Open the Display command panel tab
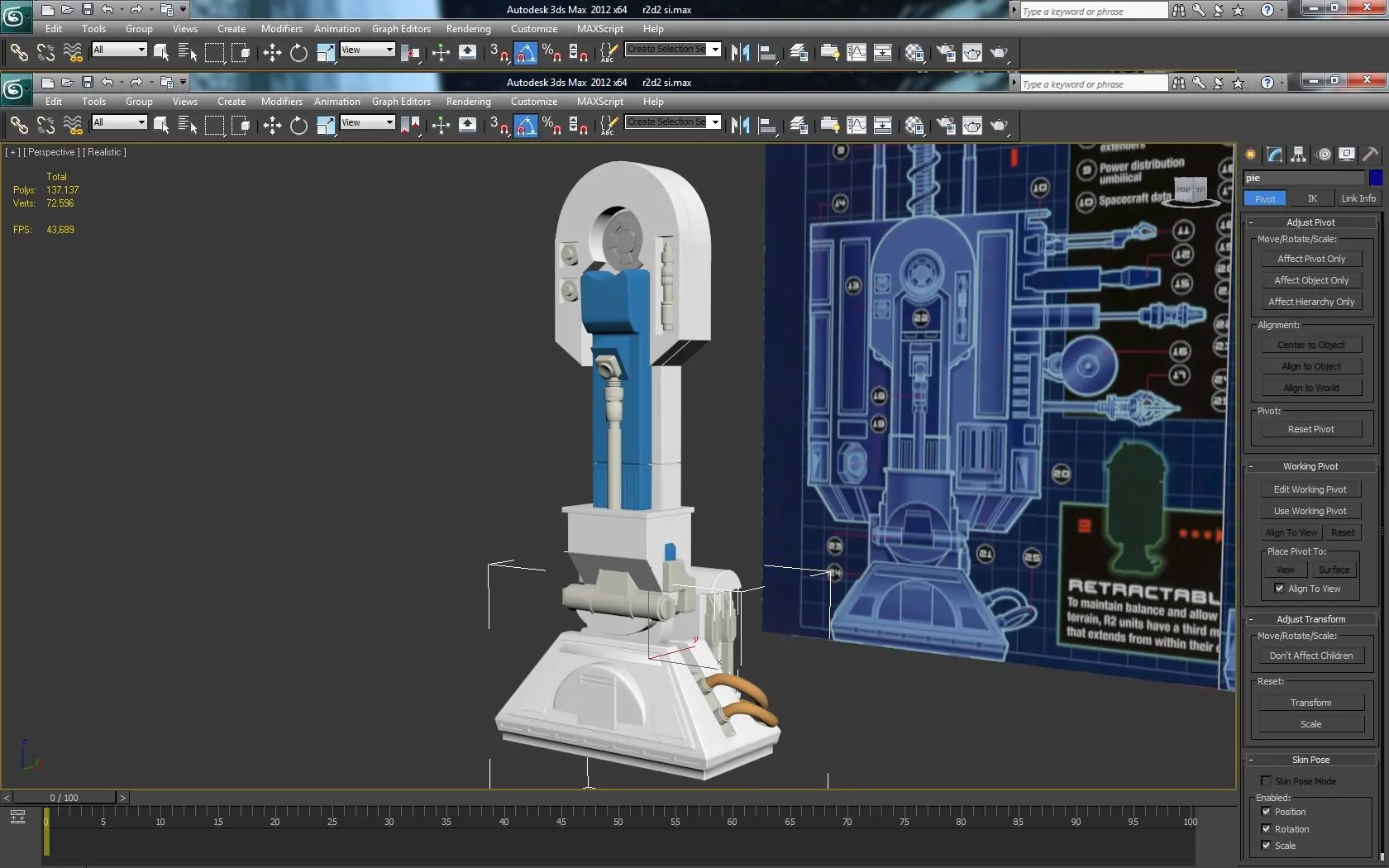The width and height of the screenshot is (1389, 868). [1347, 155]
